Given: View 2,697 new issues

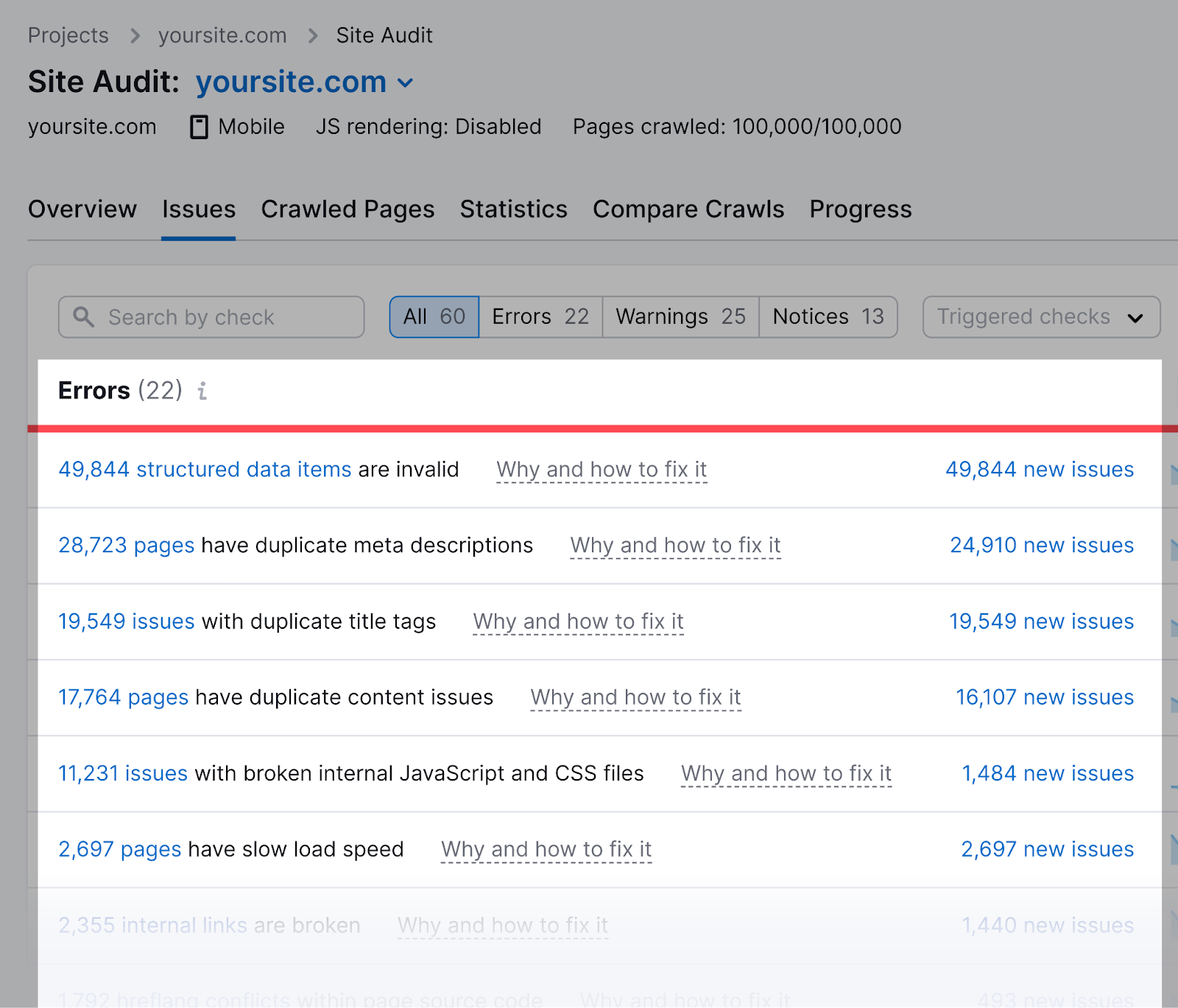Looking at the screenshot, I should [x=1048, y=850].
